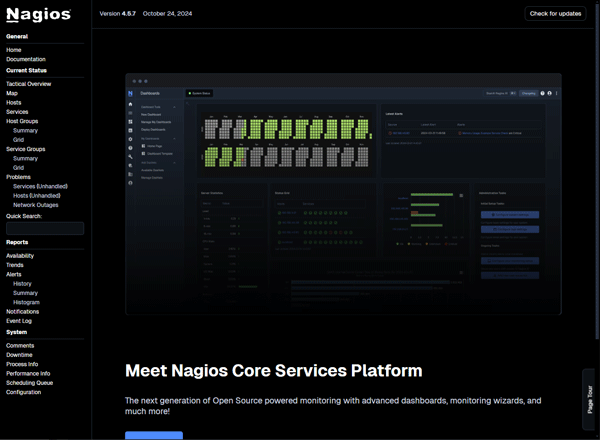The height and width of the screenshot is (440, 600).
Task: Click the 'Quick Search:' label
Action: [x=24, y=216]
